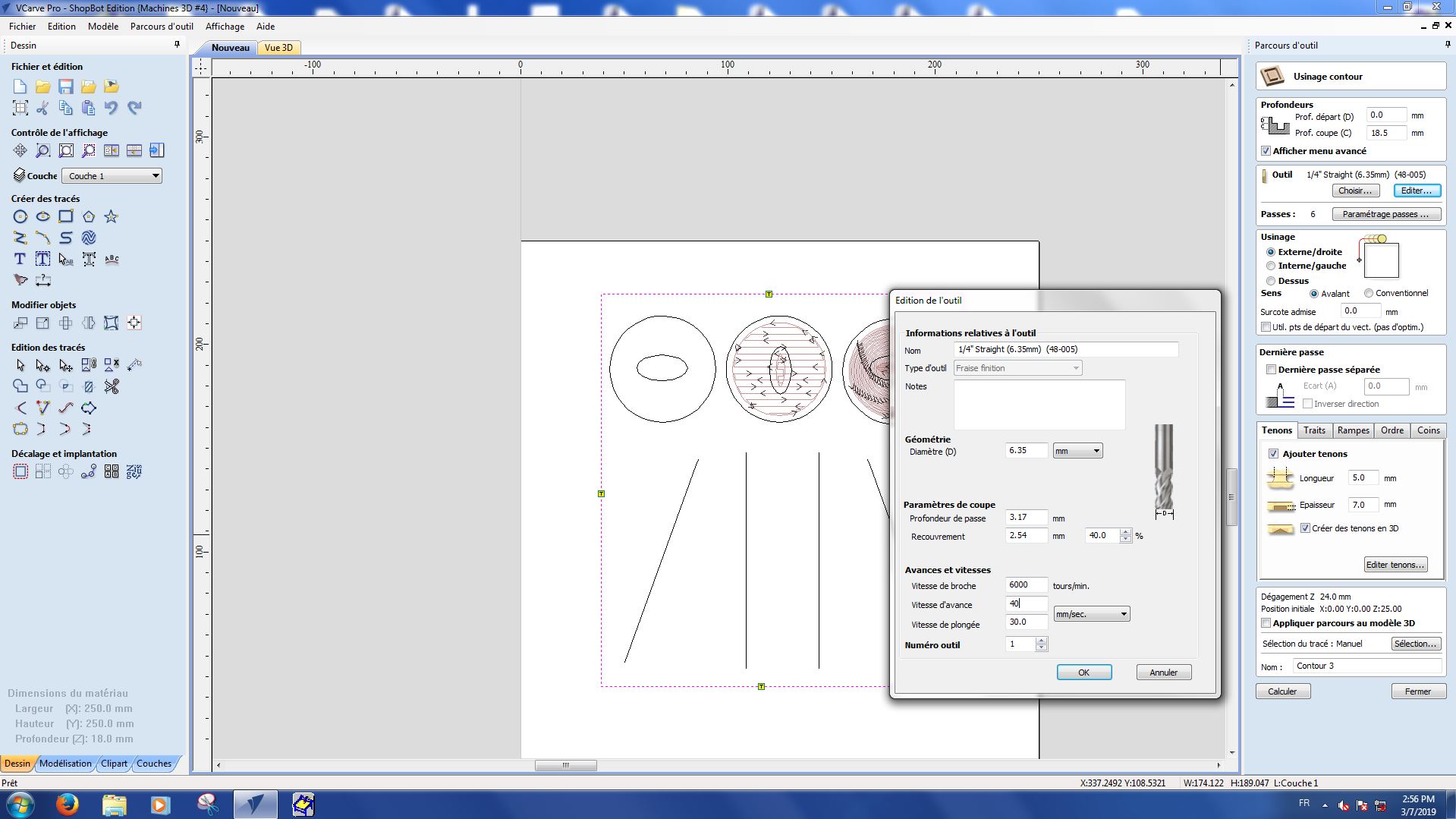
Task: Click Annuler in tool dialog
Action: pyautogui.click(x=1163, y=673)
